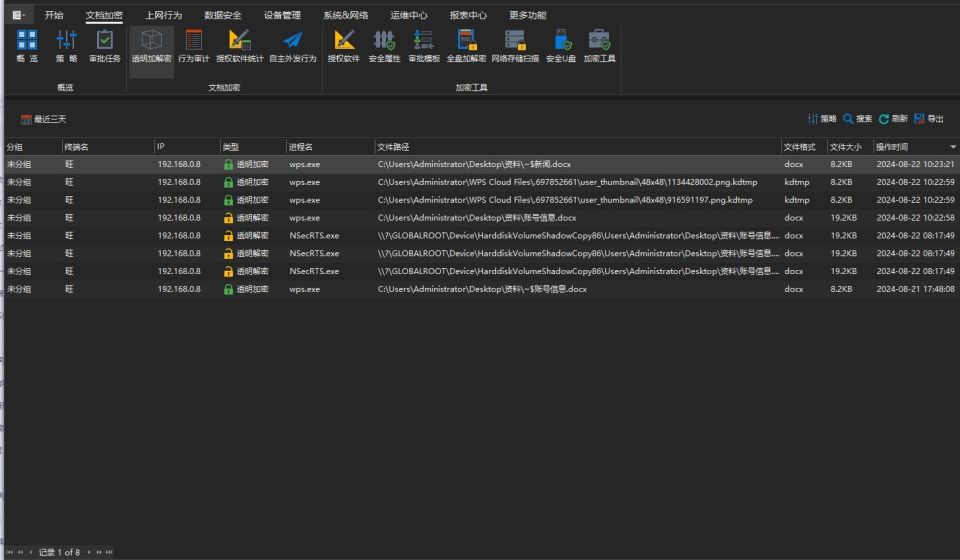960x560 pixels.
Task: Select row with 1134428002.png.kdtmp path
Action: [x=482, y=182]
